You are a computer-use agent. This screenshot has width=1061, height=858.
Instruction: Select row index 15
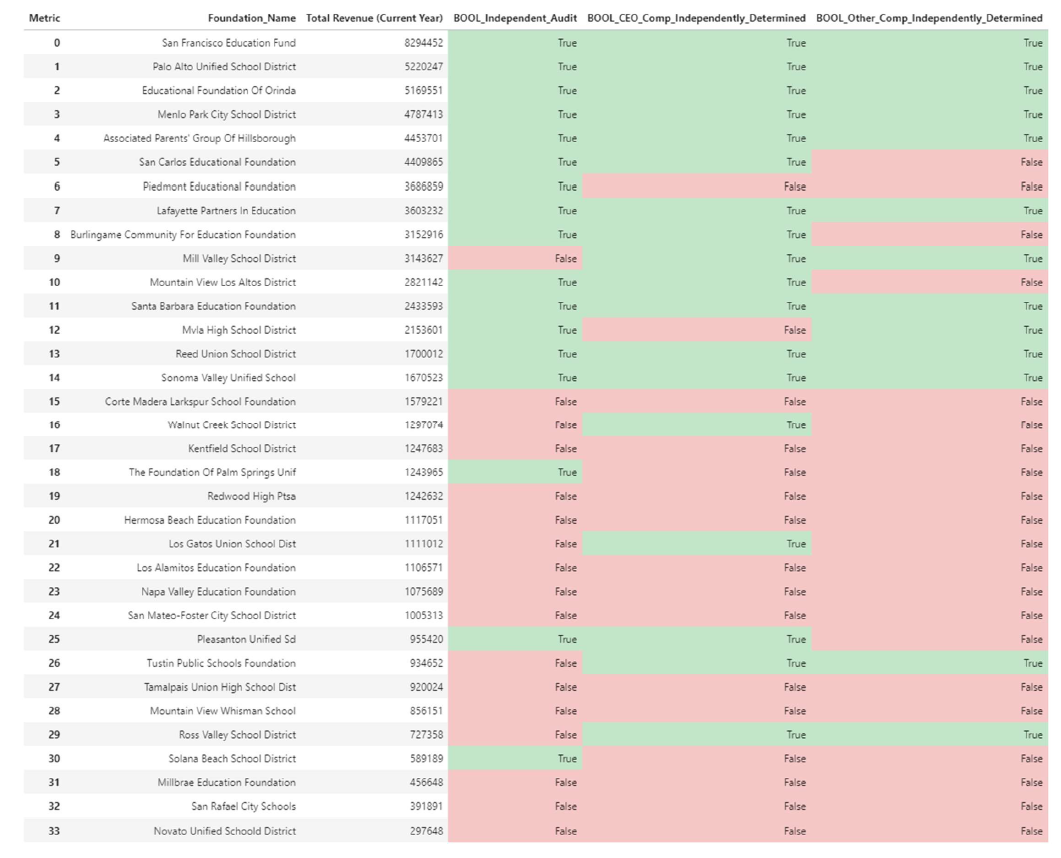[55, 401]
